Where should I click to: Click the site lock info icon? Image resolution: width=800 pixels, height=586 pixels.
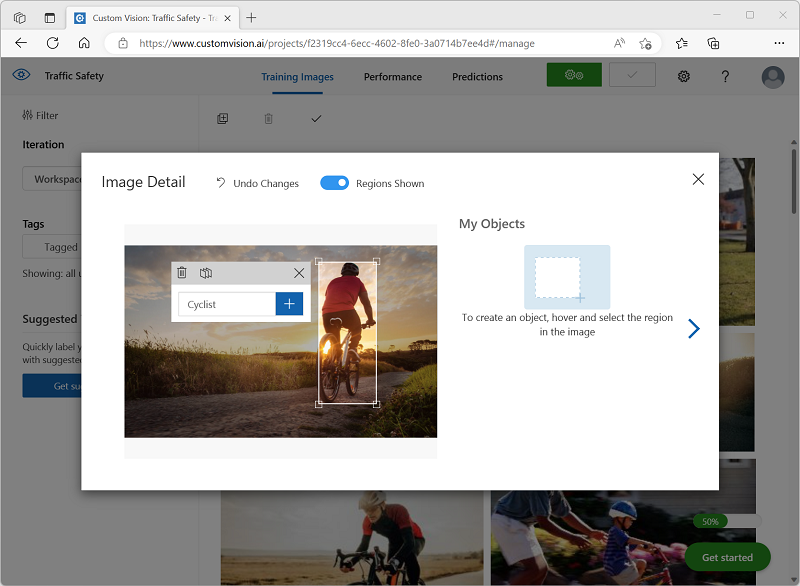pyautogui.click(x=123, y=43)
